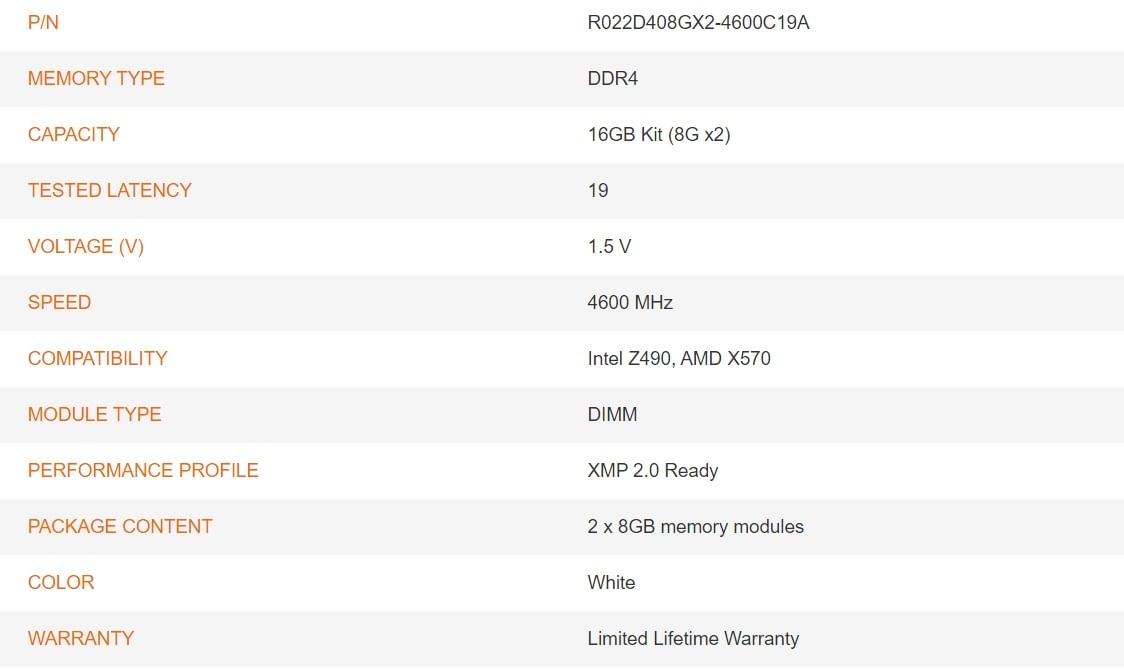This screenshot has height=669, width=1124.
Task: Select the 16GB Kit (8G x2) text
Action: click(659, 134)
